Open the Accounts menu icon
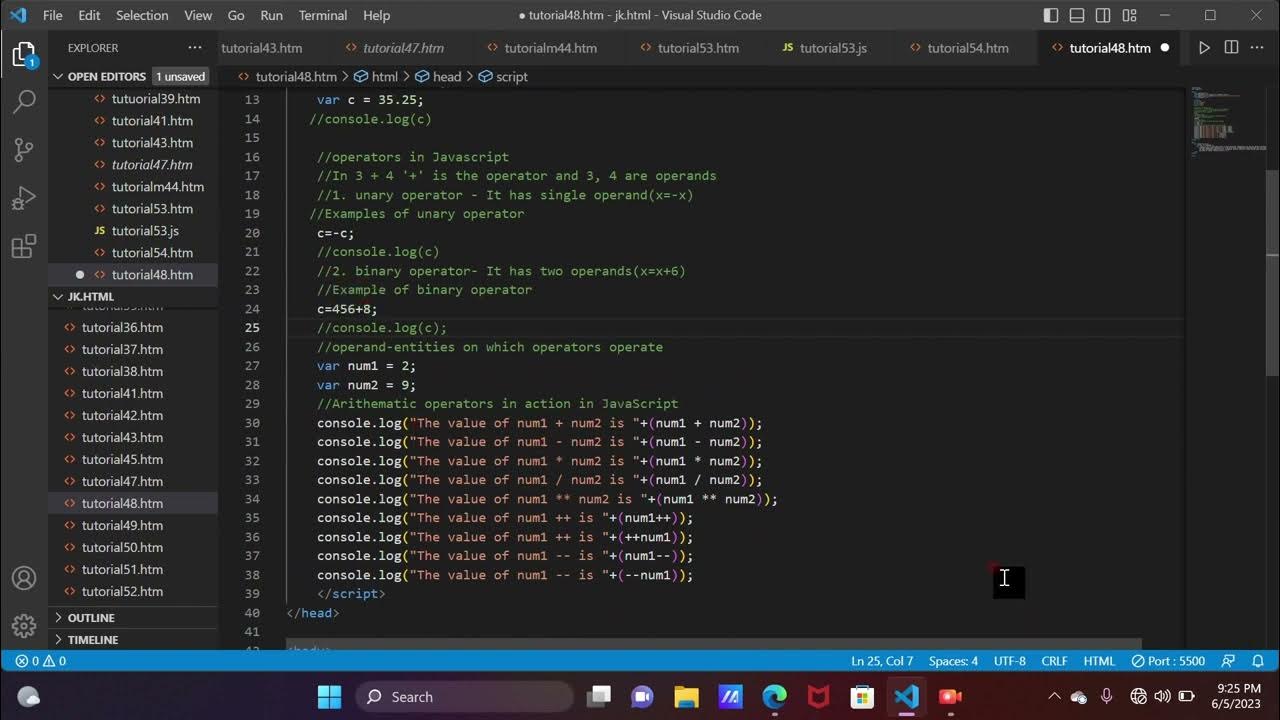Viewport: 1280px width, 720px height. pyautogui.click(x=24, y=578)
